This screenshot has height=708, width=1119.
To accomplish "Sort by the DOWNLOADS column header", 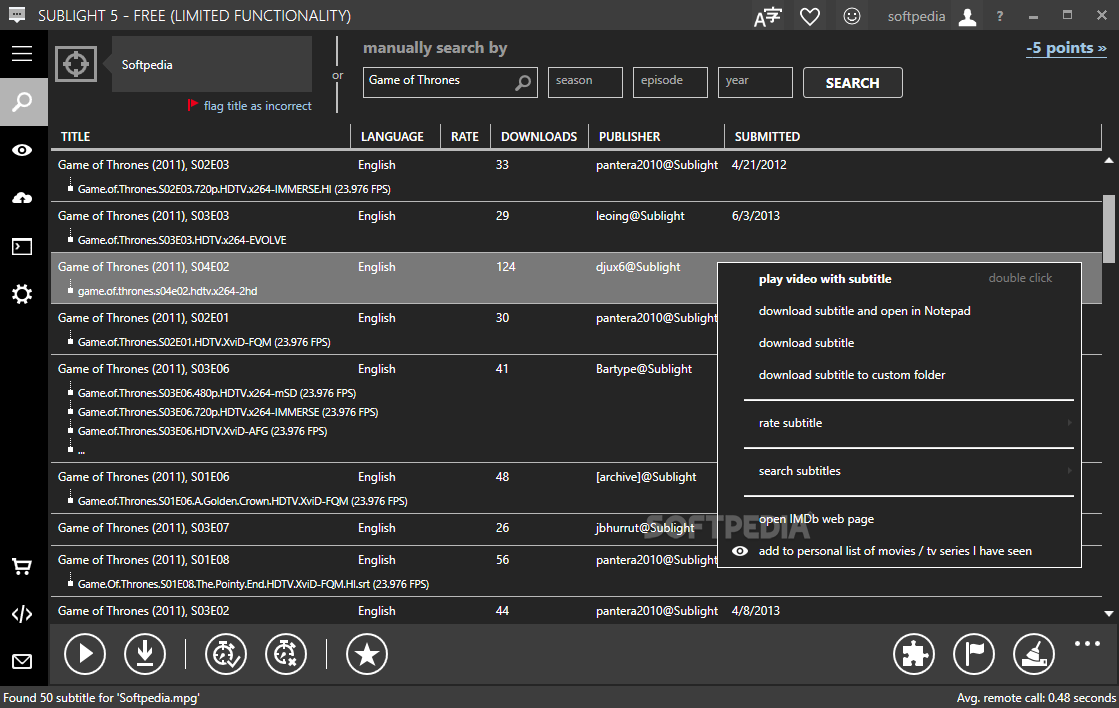I will tap(540, 136).
